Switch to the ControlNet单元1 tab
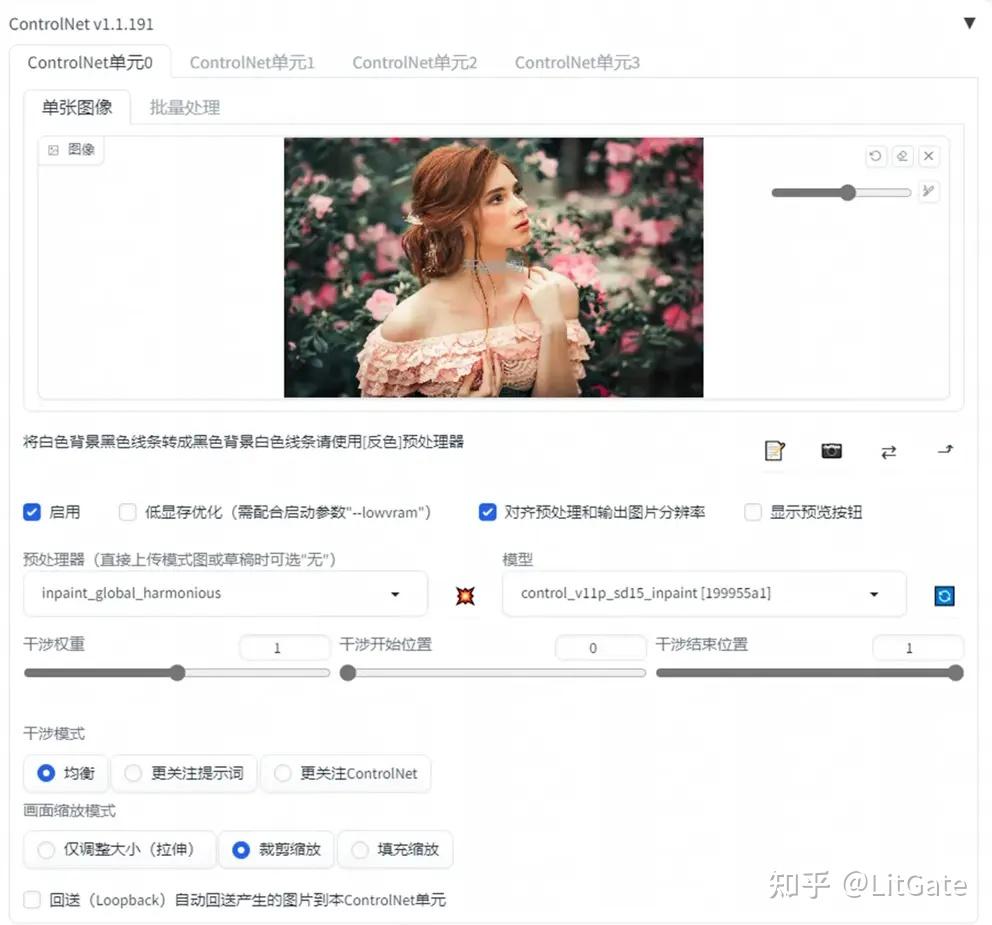Viewport: 992px width, 925px height. coord(252,62)
